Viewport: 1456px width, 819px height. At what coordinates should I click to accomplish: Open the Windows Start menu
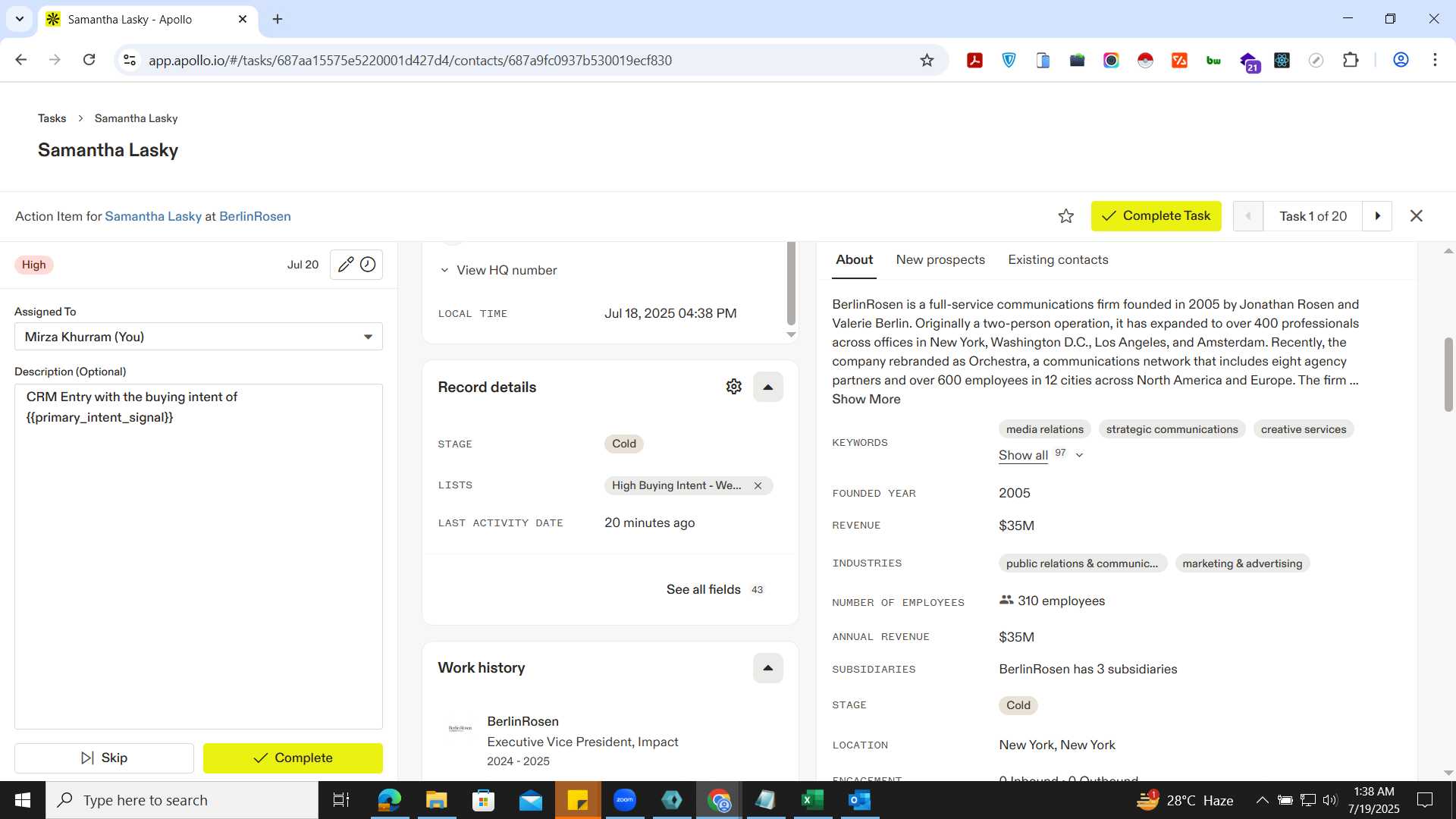tap(23, 800)
